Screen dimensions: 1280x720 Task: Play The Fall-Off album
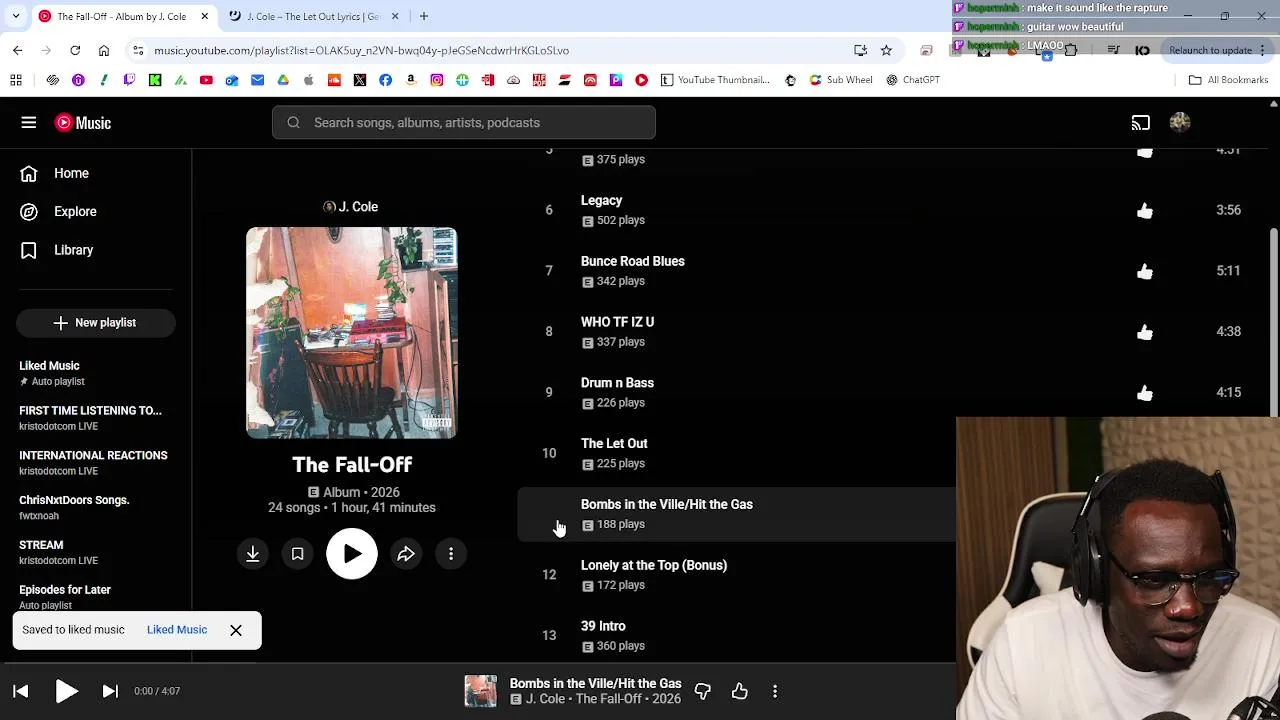tap(352, 554)
